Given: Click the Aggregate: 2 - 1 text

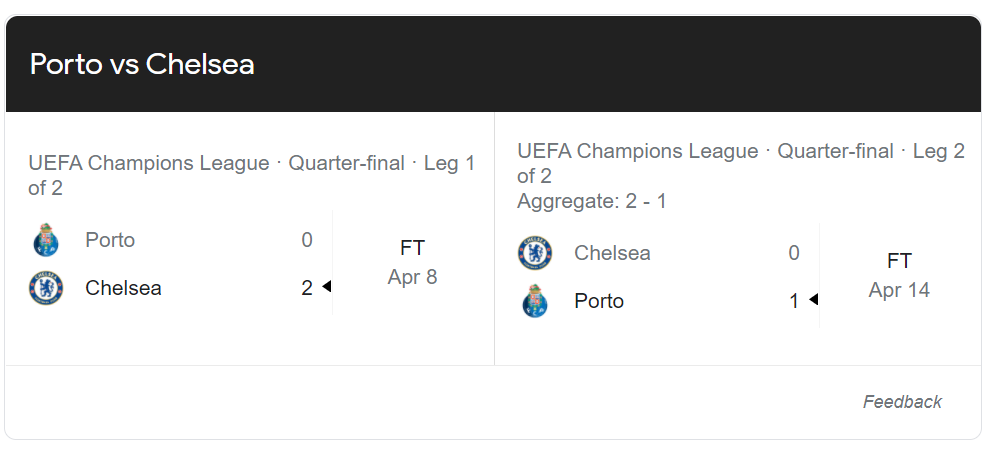Looking at the screenshot, I should [592, 201].
